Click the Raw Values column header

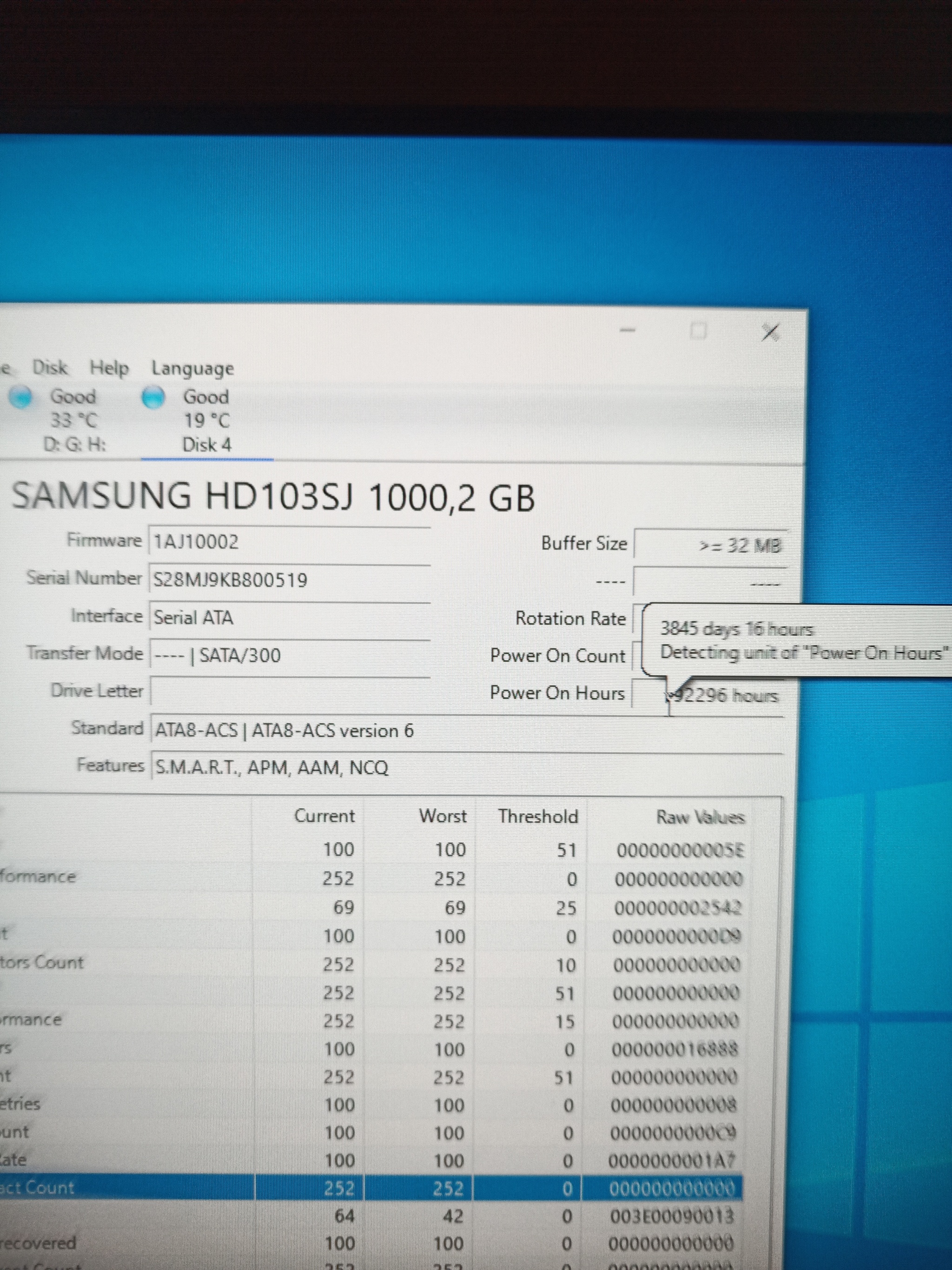[700, 817]
